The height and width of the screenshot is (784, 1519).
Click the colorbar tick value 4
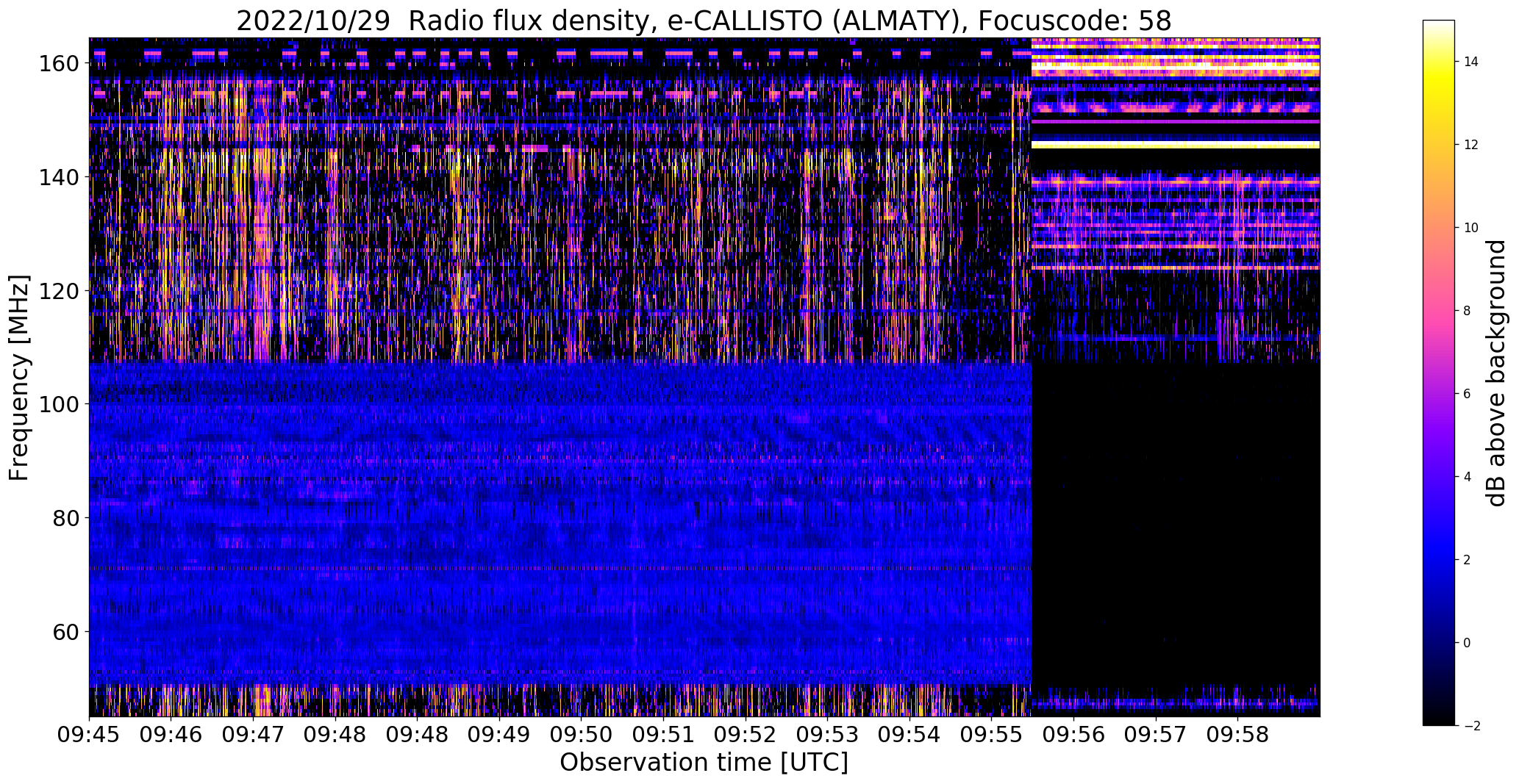1468,477
